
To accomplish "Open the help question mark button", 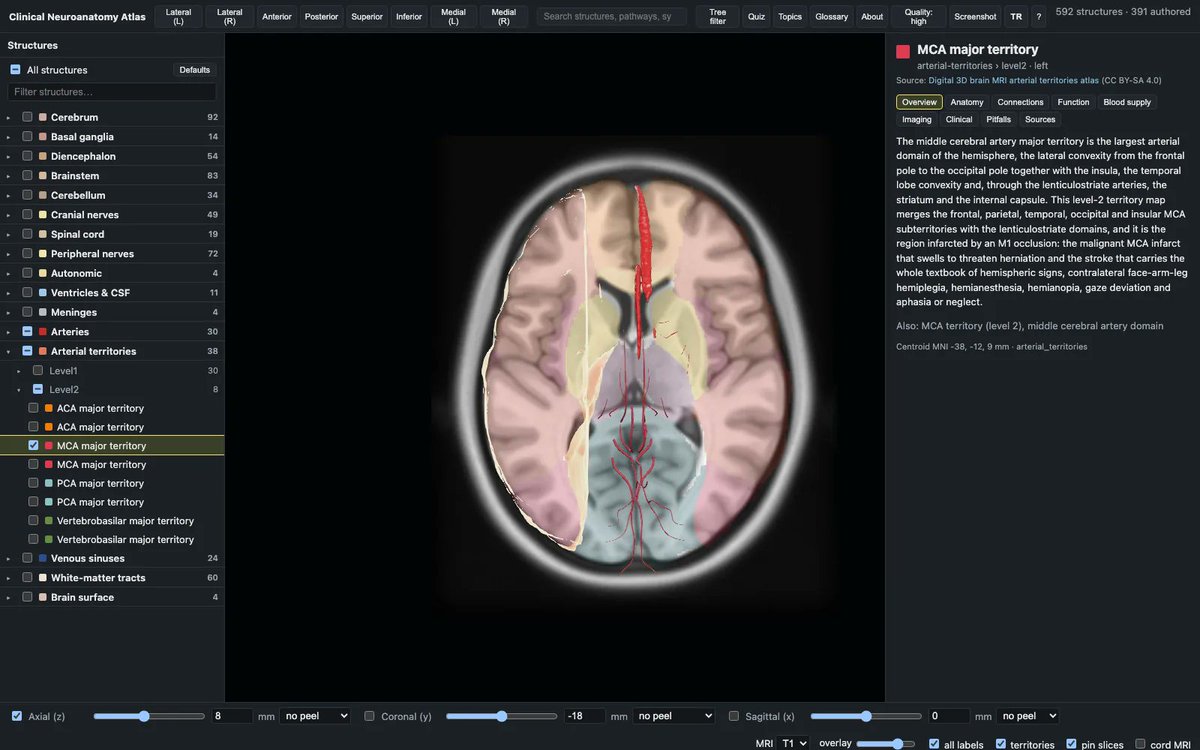I will tap(1039, 16).
